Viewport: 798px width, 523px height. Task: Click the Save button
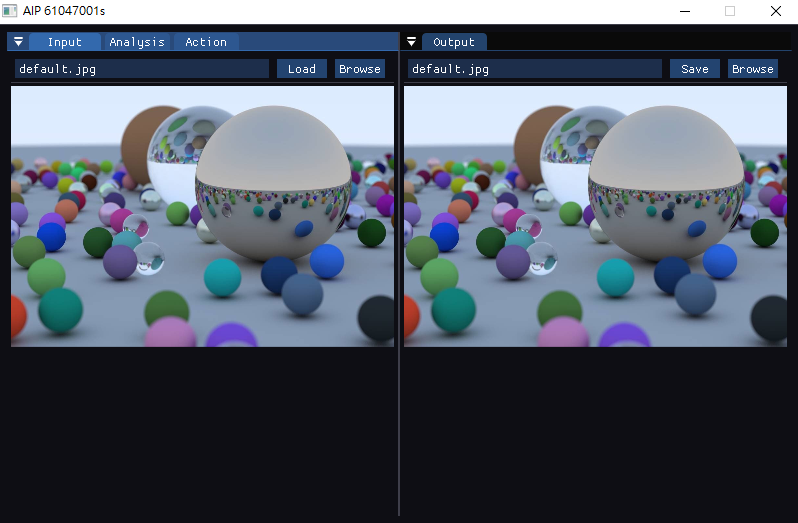(695, 69)
